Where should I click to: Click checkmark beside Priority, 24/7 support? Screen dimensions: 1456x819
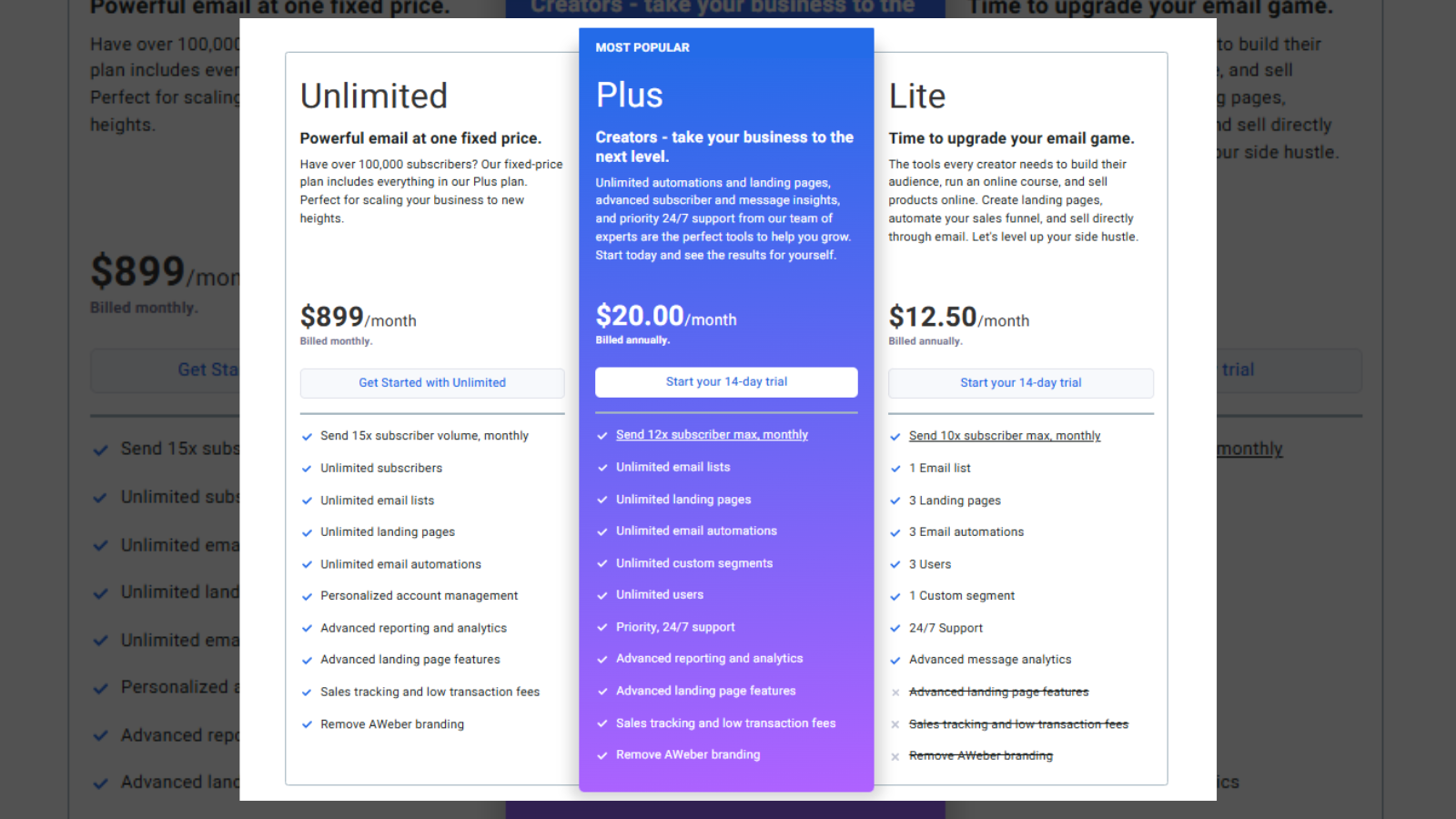[x=602, y=627]
